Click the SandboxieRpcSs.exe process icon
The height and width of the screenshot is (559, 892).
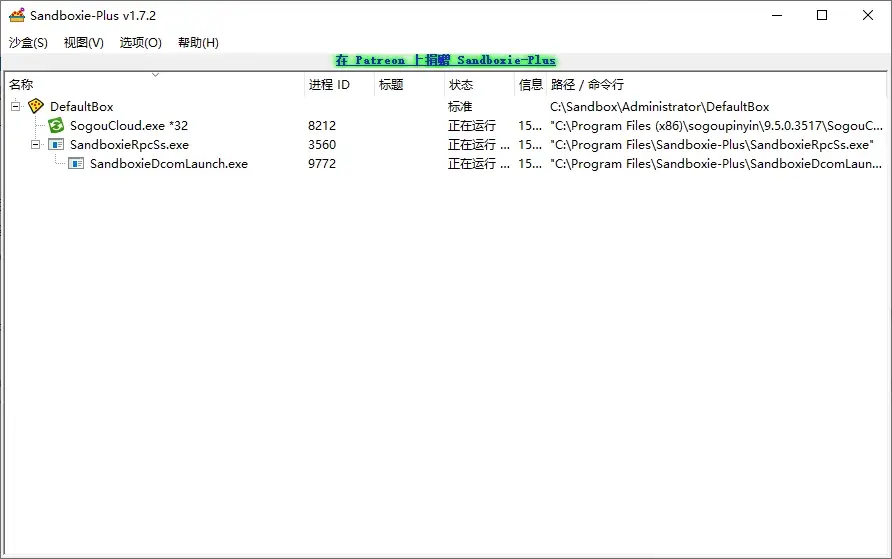(56, 144)
